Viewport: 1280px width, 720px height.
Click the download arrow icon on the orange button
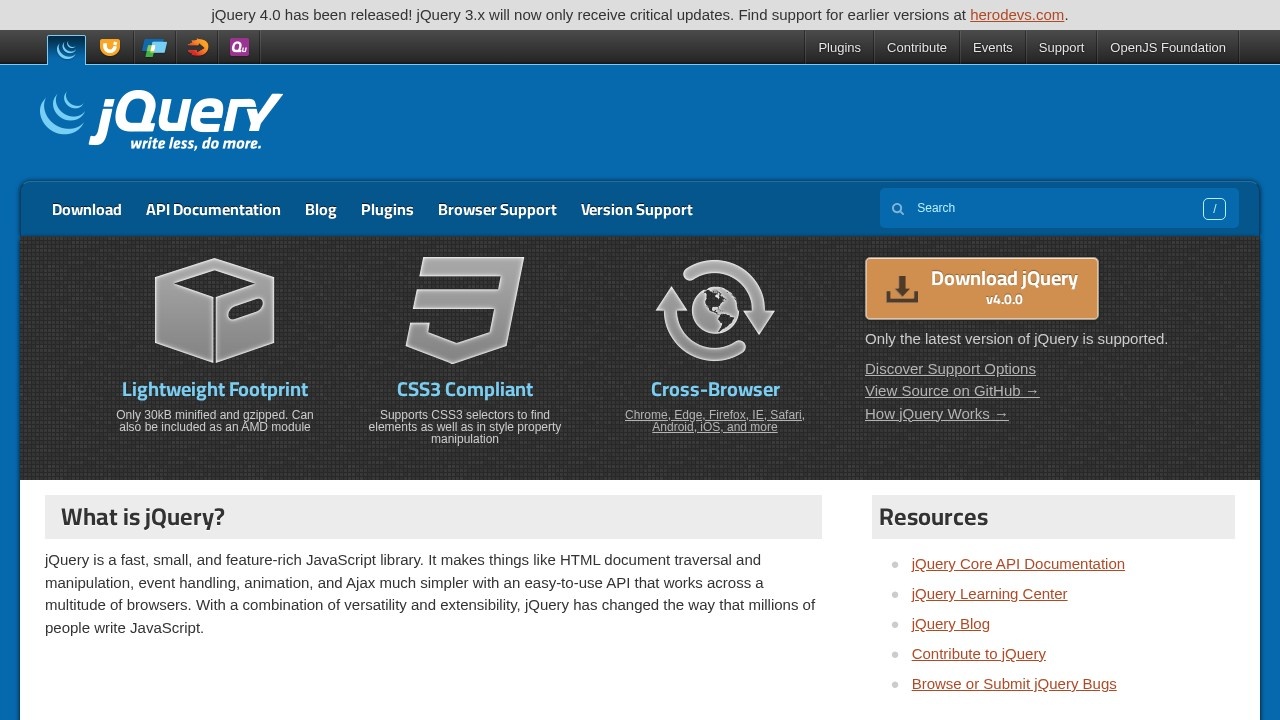click(901, 288)
